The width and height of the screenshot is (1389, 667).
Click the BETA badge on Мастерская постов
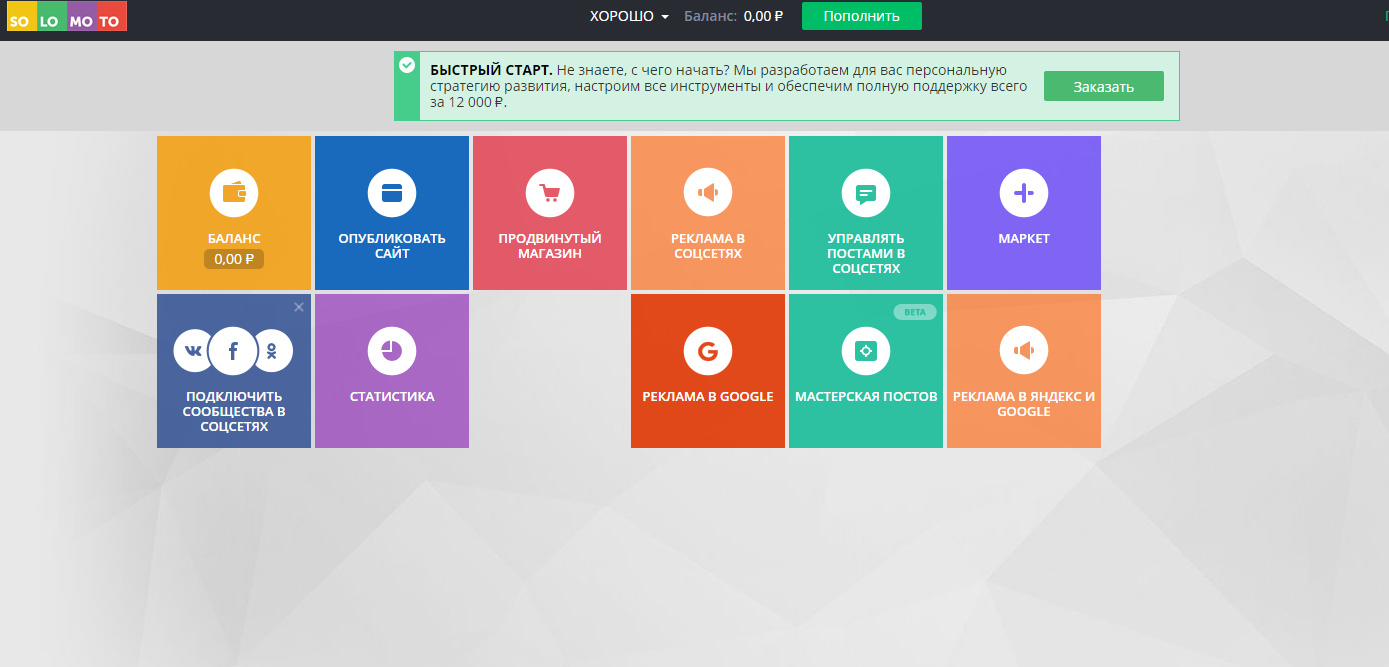[915, 312]
